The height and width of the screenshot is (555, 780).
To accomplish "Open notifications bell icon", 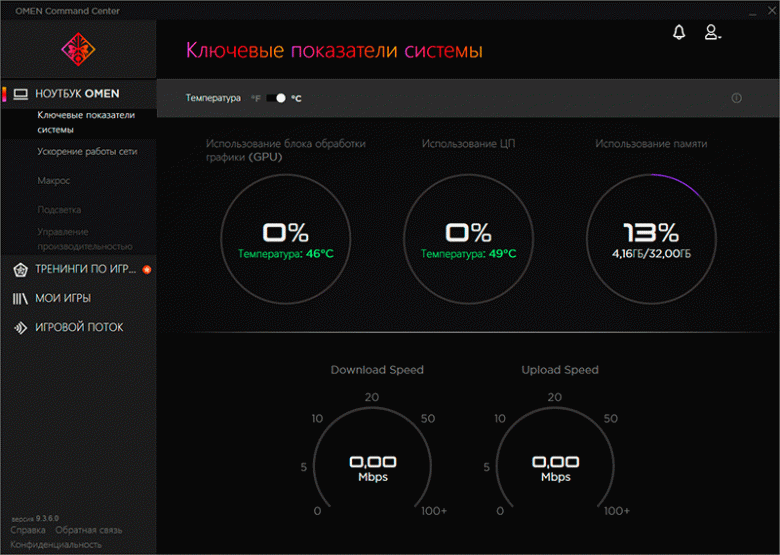I will click(679, 32).
